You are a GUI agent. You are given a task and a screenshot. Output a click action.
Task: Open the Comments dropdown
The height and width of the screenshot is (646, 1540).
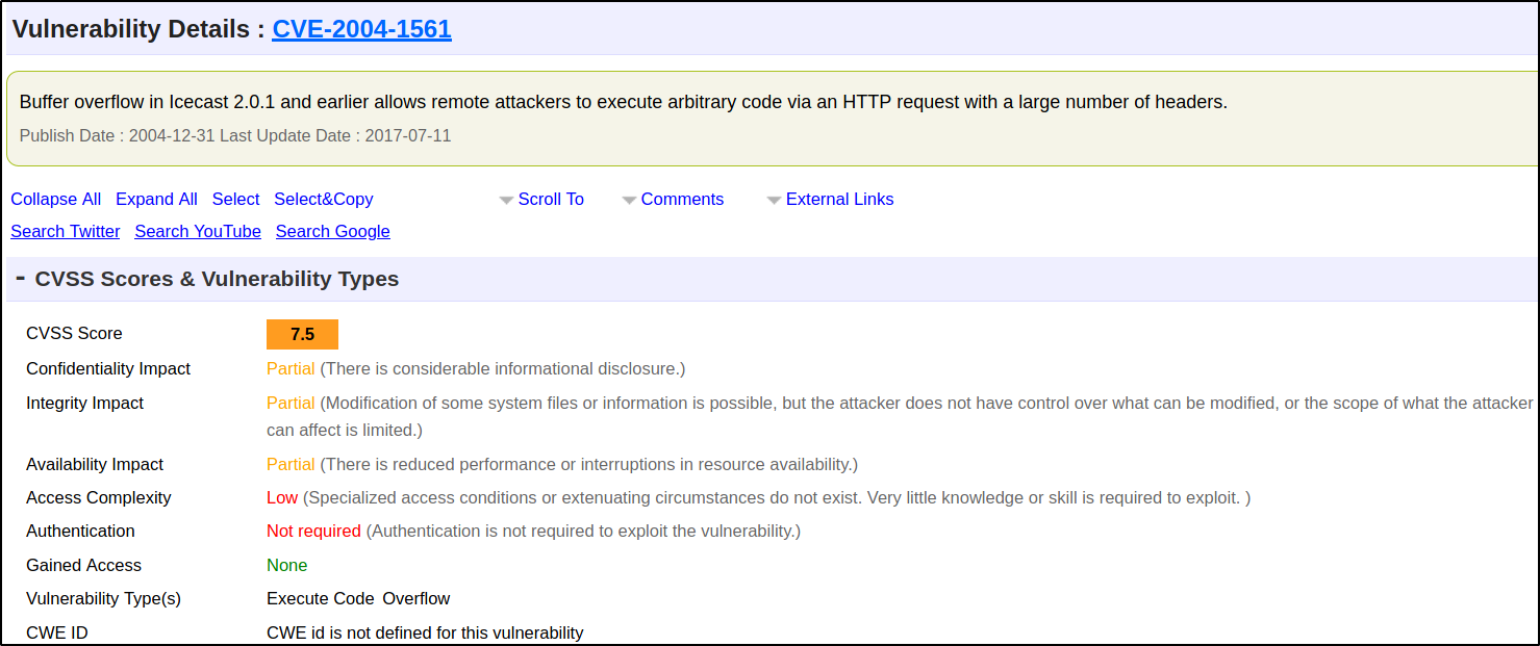pyautogui.click(x=682, y=199)
